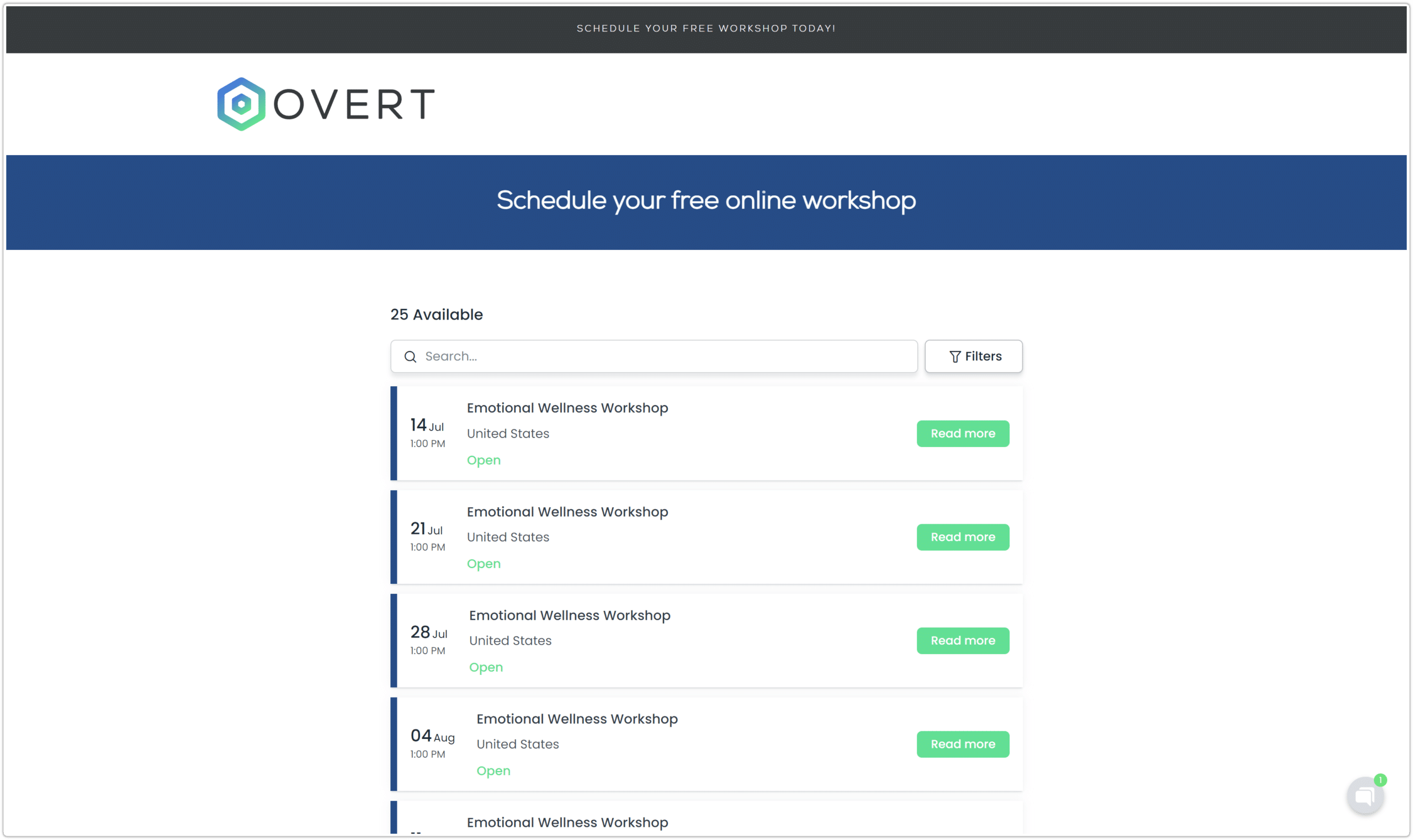The height and width of the screenshot is (840, 1413).
Task: Read more about the 28 Jul workshop
Action: pyautogui.click(x=963, y=641)
